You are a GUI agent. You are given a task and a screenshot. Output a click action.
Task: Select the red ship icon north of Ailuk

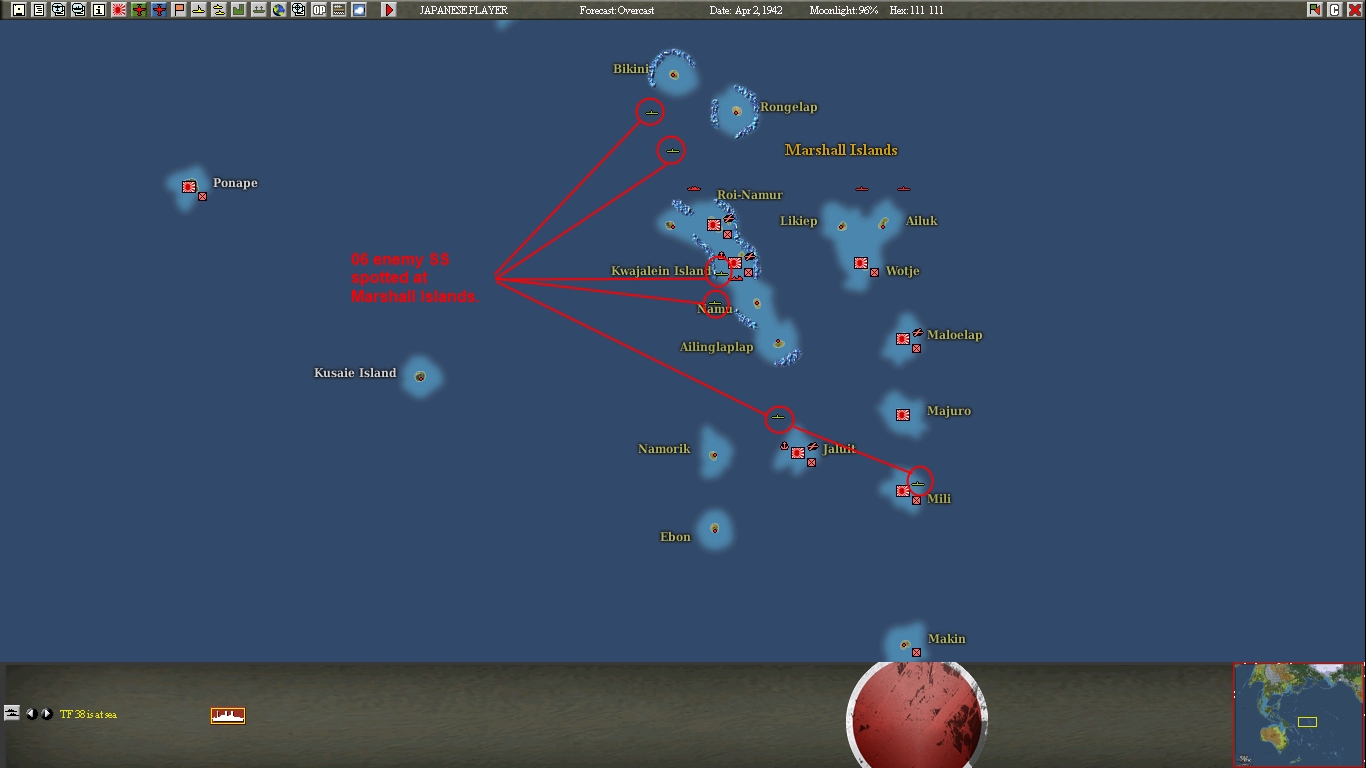click(904, 188)
